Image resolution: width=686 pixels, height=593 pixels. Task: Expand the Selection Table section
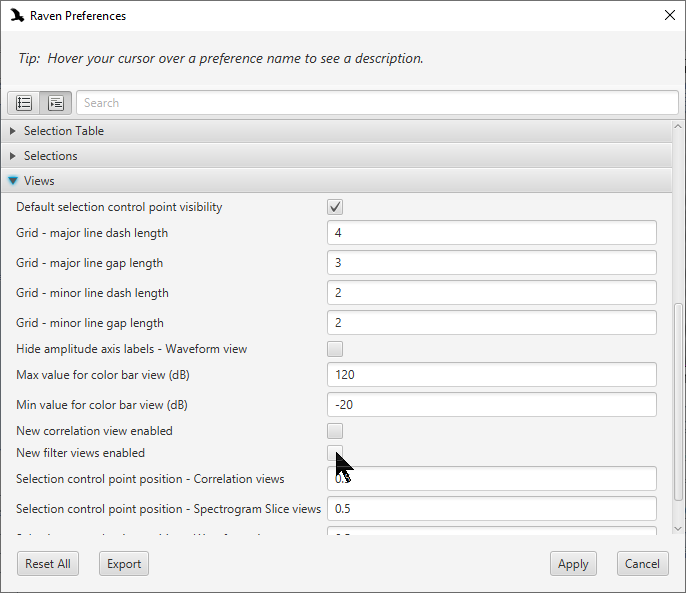[x=336, y=131]
